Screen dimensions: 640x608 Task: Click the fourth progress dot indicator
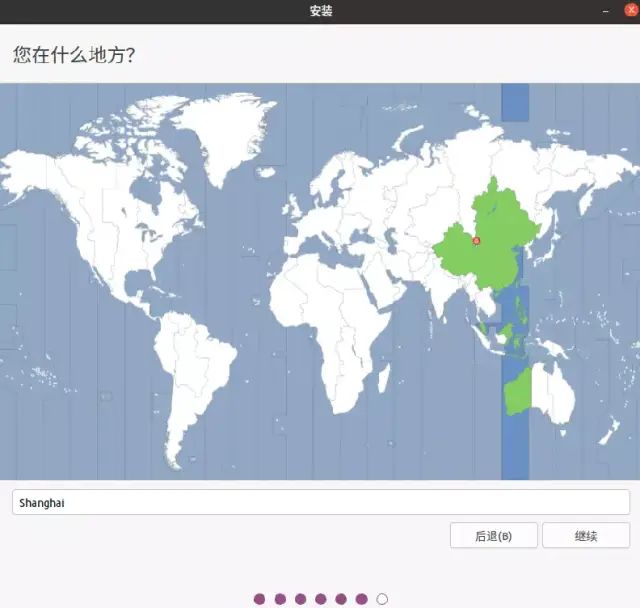coord(321,599)
